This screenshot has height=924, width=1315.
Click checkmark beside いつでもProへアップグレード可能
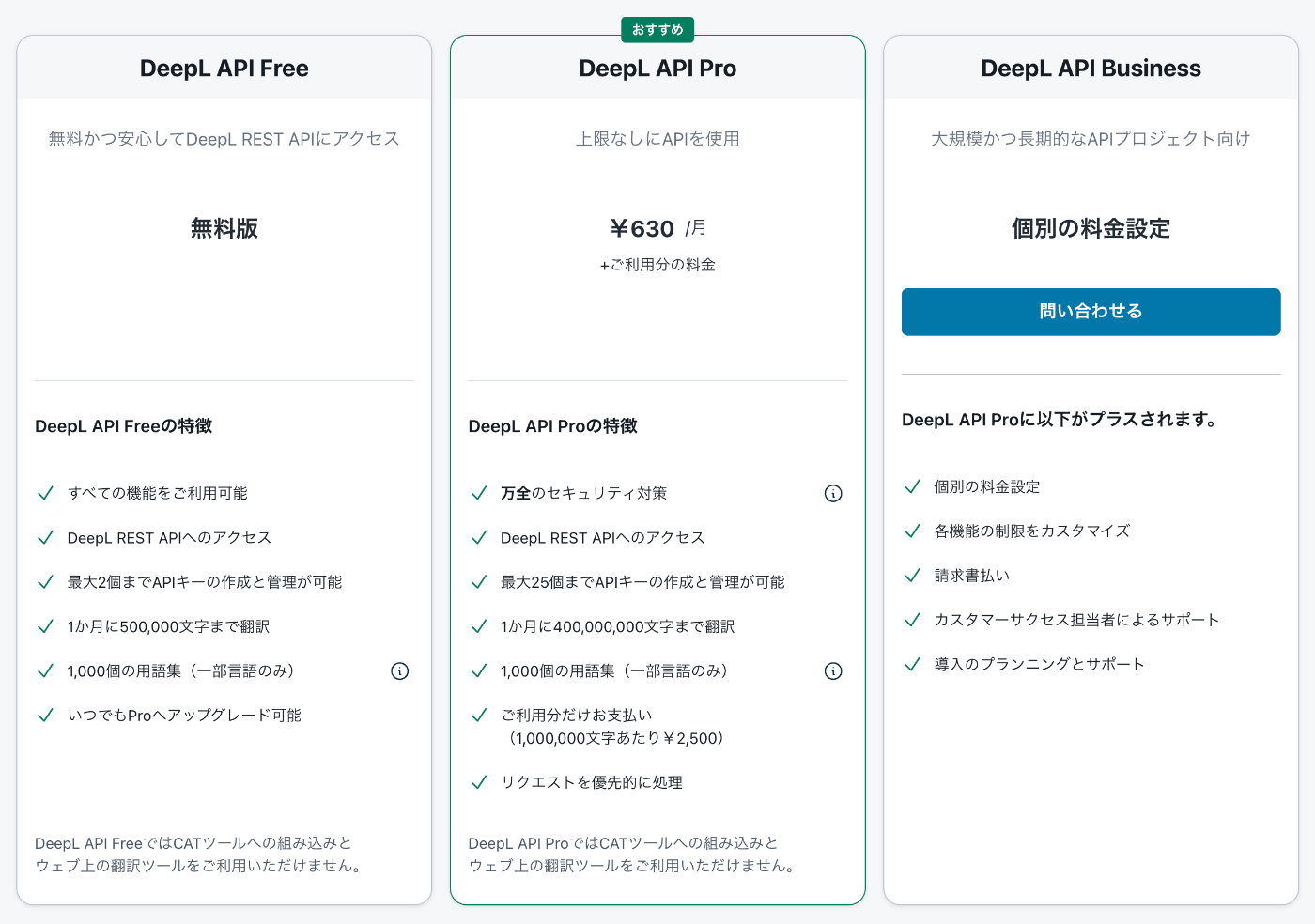tap(45, 716)
